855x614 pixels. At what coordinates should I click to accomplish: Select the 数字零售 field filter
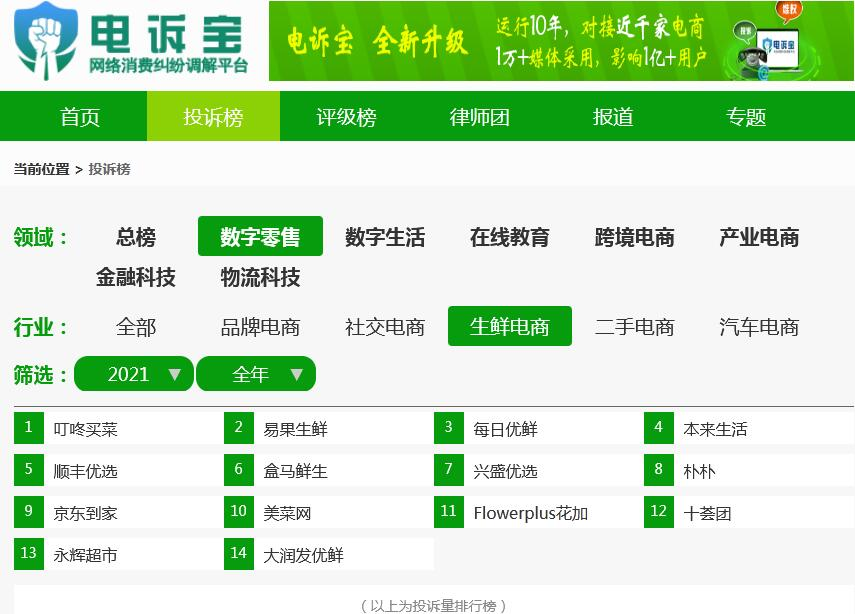coord(260,237)
